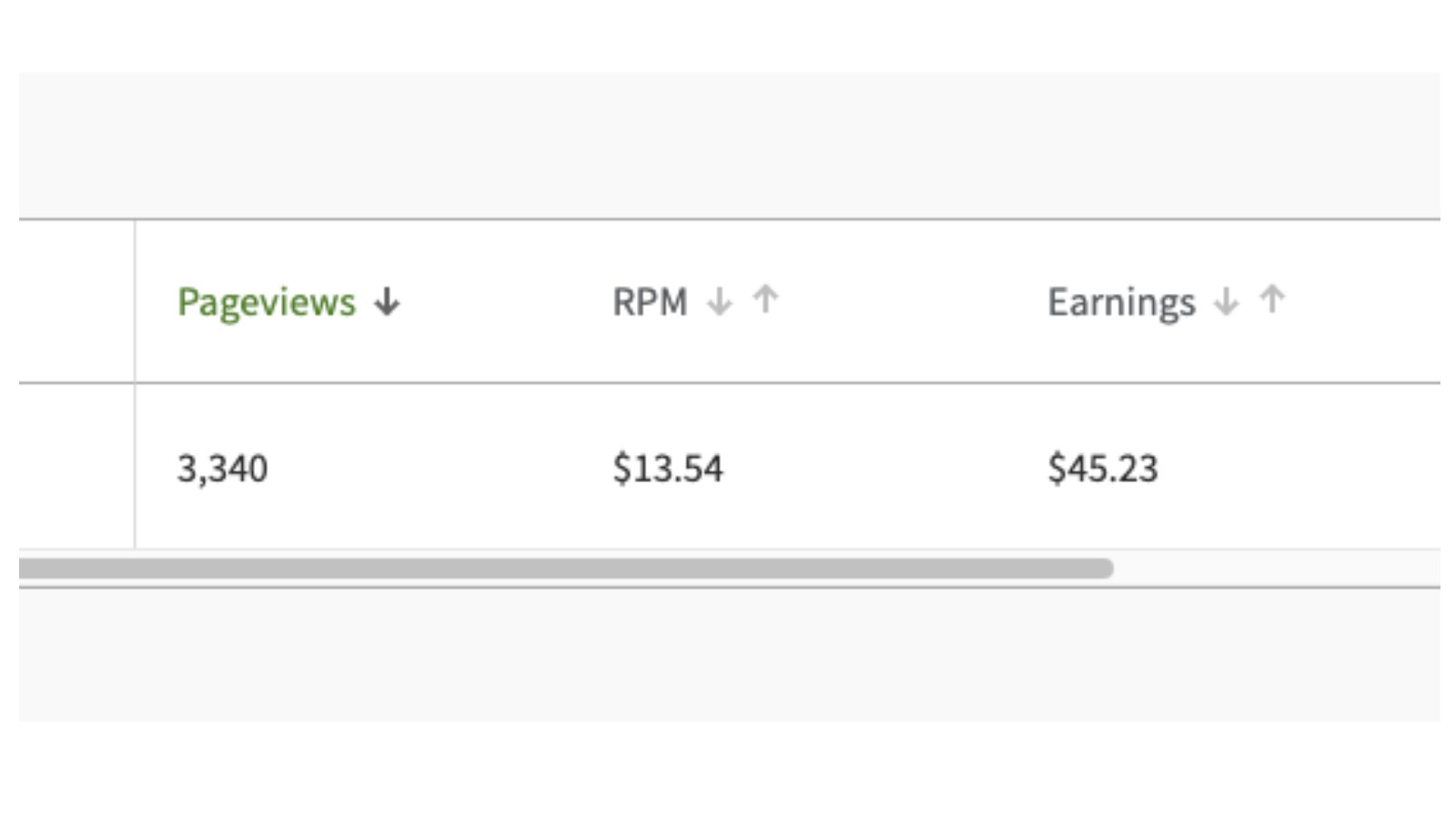1456x819 pixels.
Task: Click the $13.54 RPM value
Action: (668, 469)
